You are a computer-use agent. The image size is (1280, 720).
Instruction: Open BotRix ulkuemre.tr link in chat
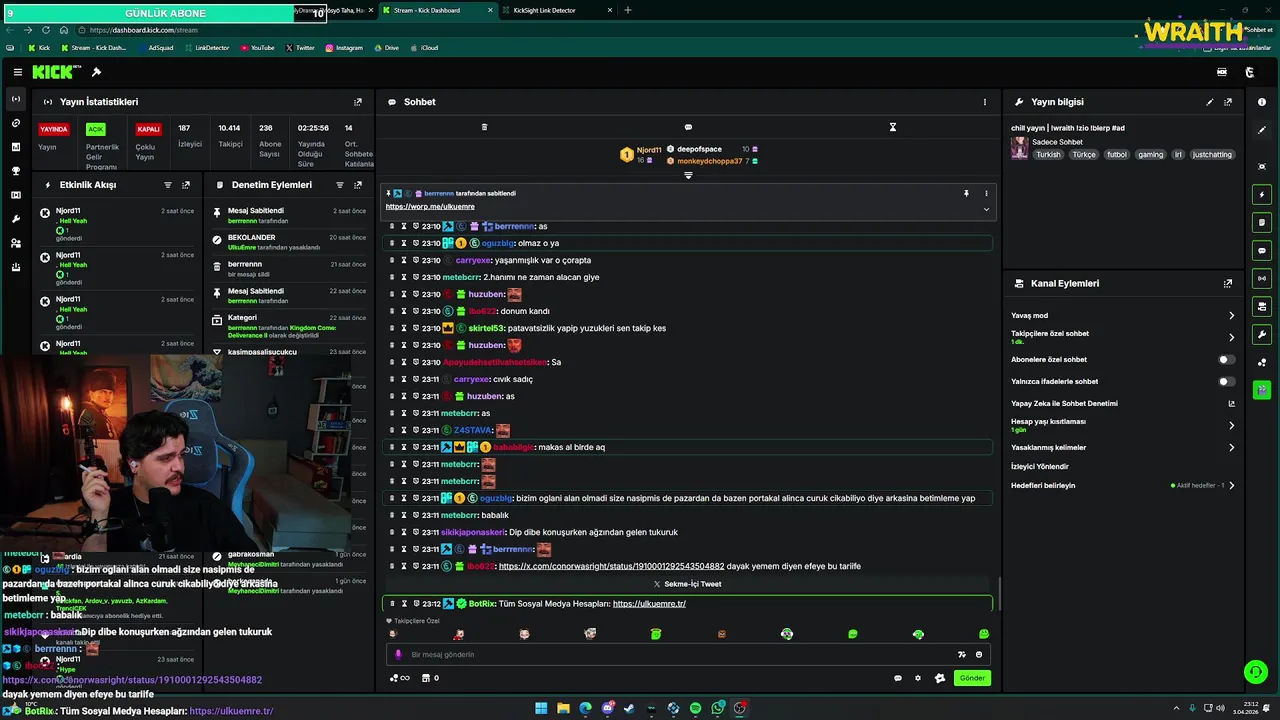649,604
